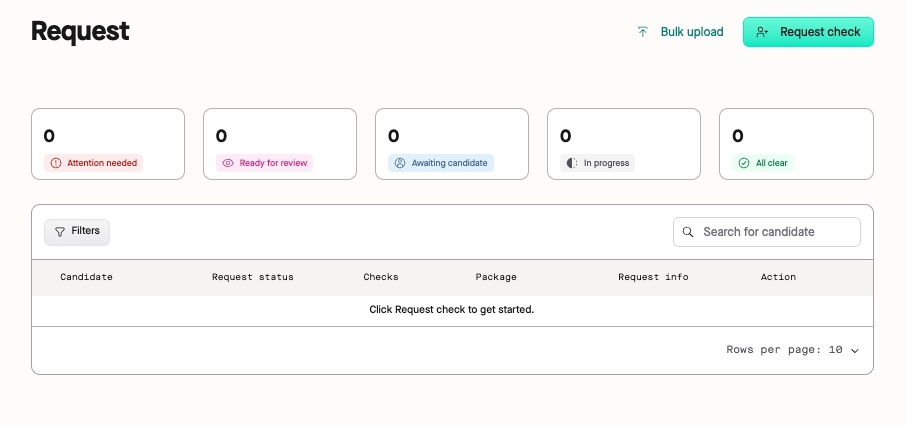Select the Ready for review badge
907x425 pixels.
(264, 163)
